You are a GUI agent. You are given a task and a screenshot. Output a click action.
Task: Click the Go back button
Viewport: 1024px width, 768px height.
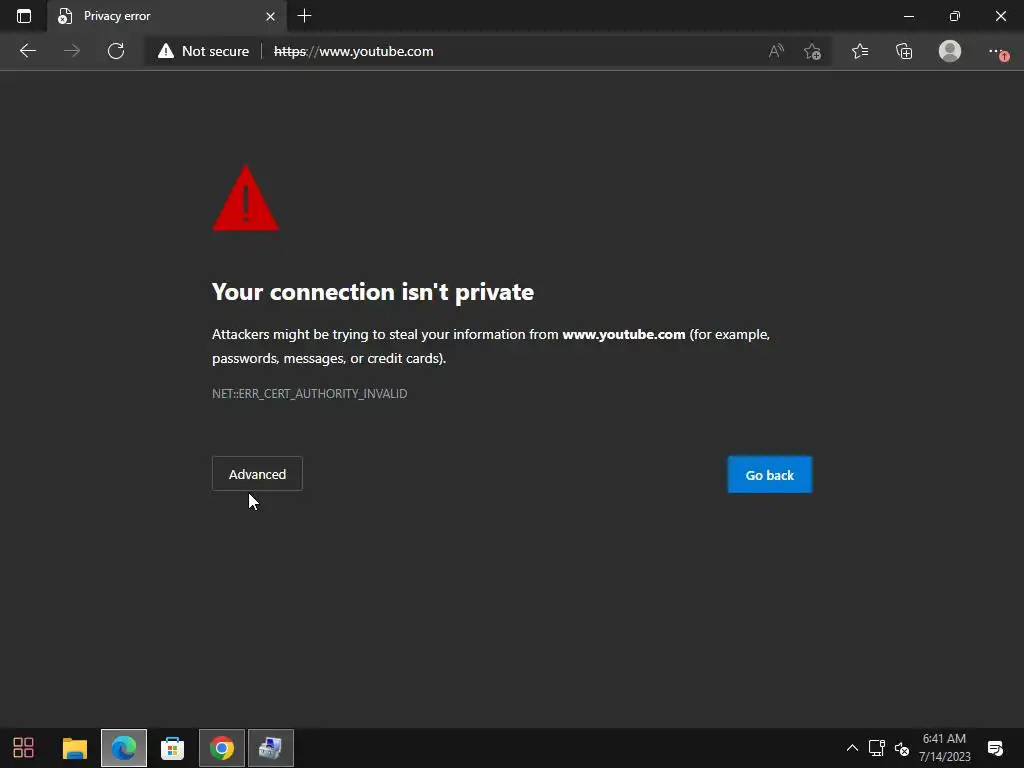click(x=770, y=475)
